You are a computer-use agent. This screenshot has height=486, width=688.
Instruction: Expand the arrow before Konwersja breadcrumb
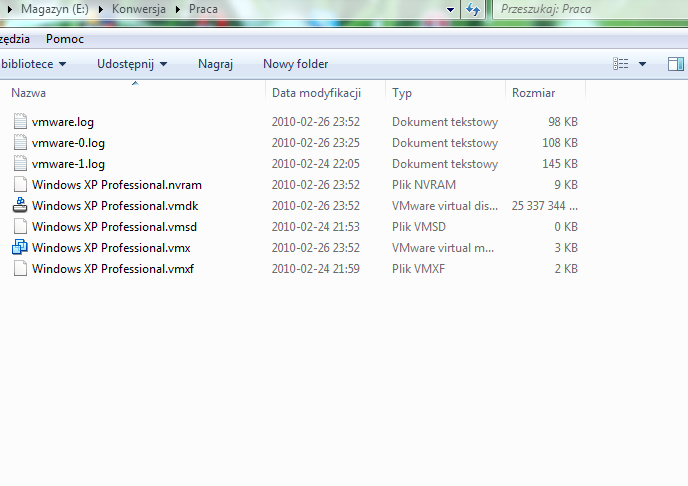(x=100, y=9)
